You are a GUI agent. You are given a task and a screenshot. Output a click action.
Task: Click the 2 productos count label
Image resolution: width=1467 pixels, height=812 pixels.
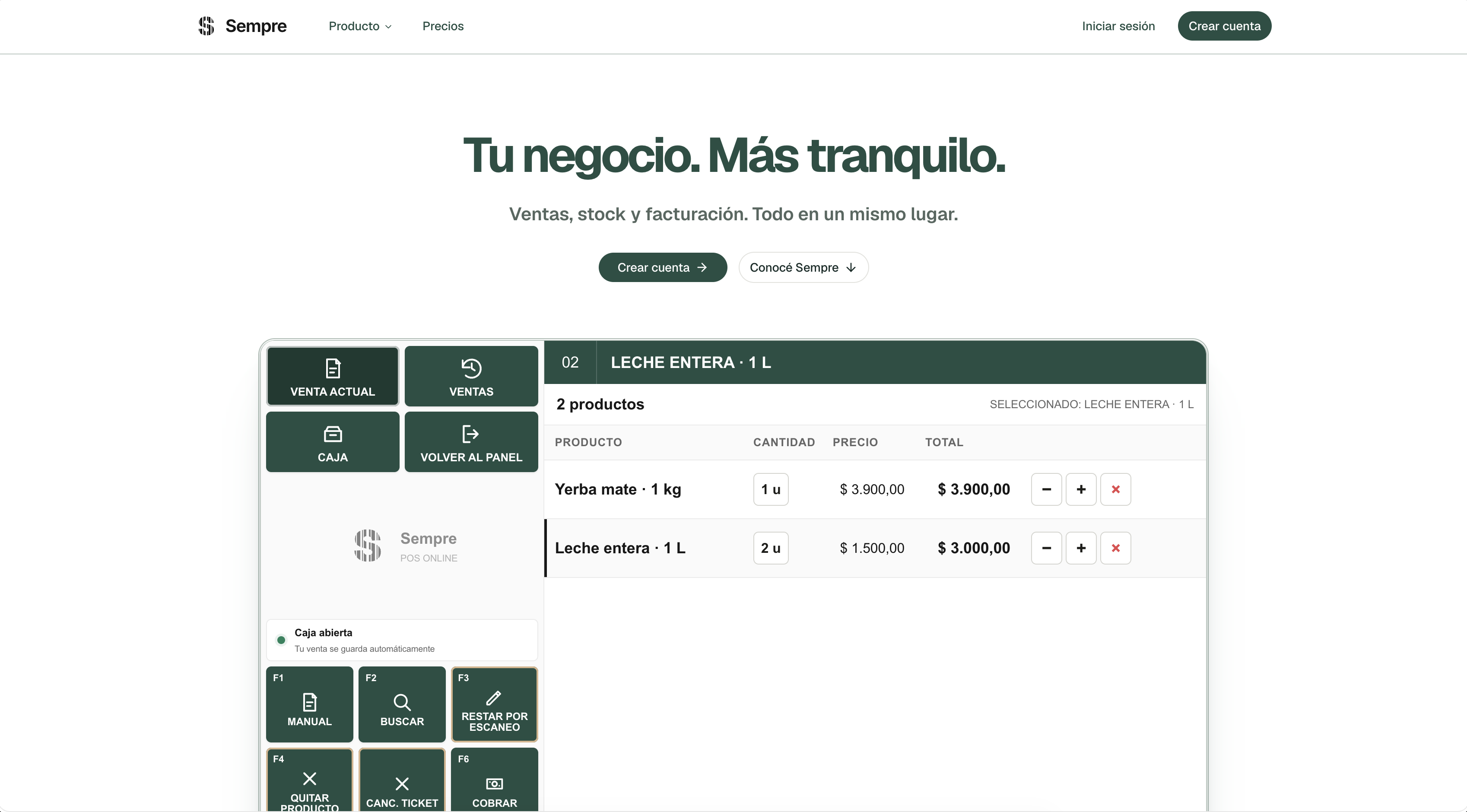coord(600,404)
